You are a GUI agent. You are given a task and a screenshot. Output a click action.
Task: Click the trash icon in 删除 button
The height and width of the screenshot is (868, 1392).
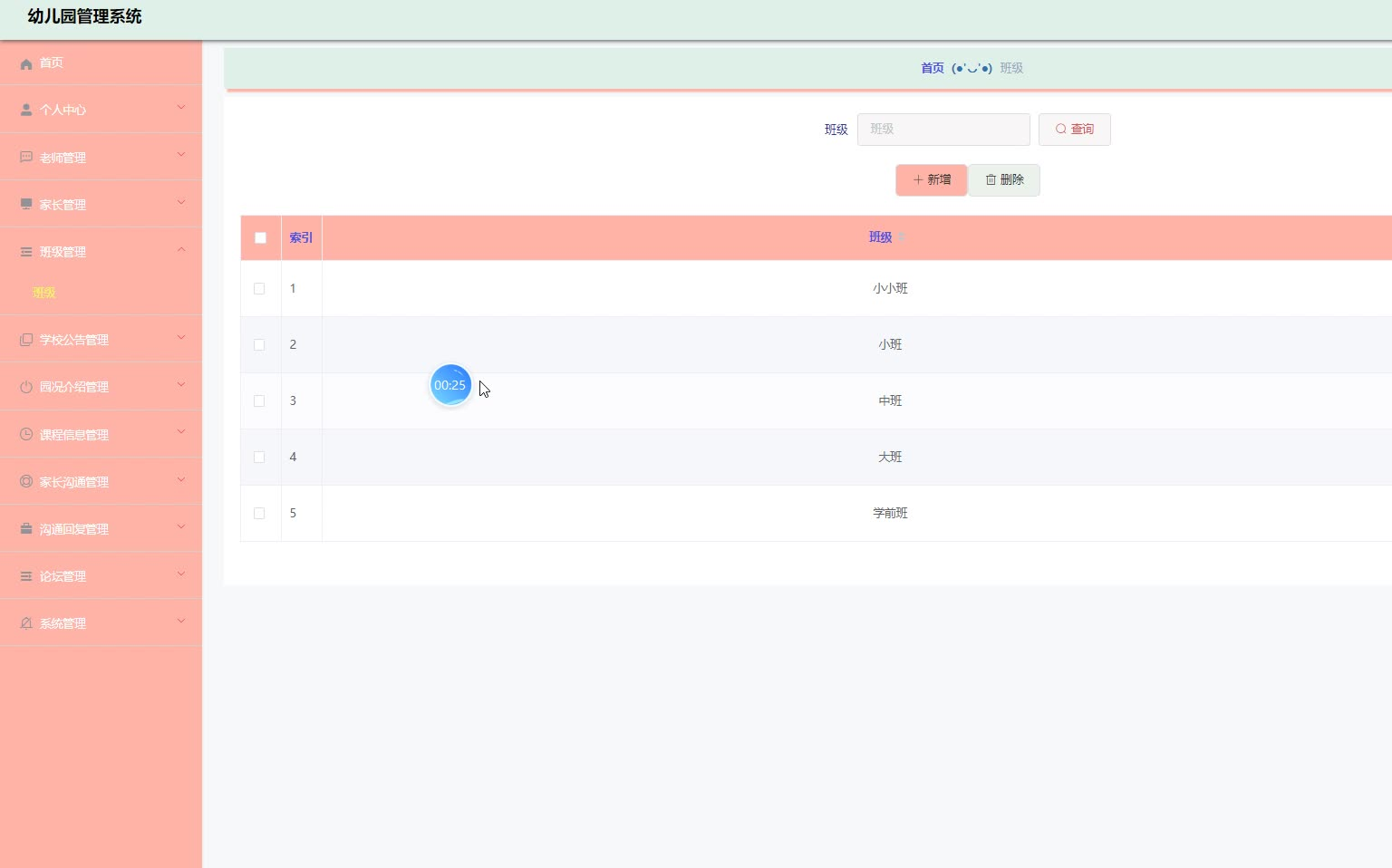991,179
